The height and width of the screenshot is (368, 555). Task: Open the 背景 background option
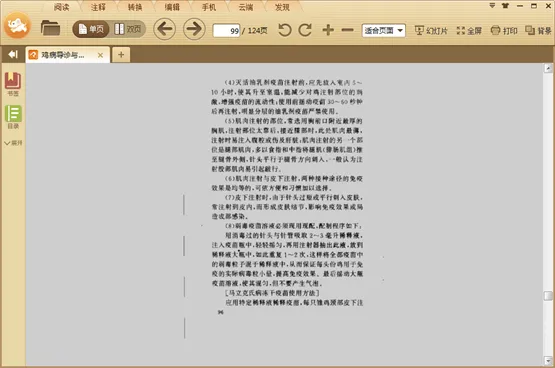(538, 31)
